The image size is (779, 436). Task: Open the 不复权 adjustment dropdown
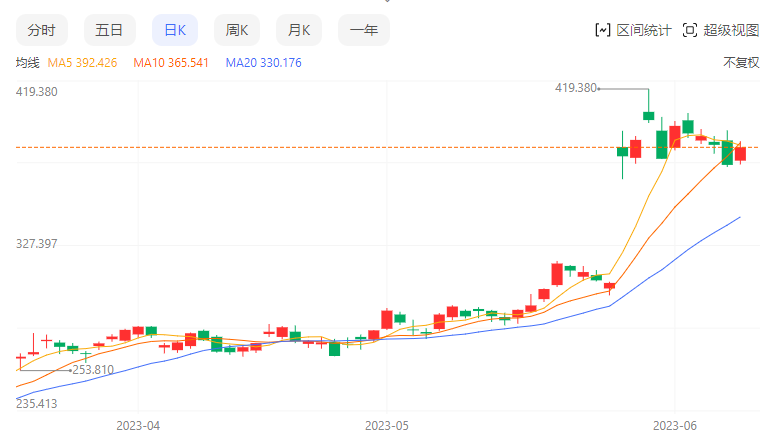pos(741,63)
